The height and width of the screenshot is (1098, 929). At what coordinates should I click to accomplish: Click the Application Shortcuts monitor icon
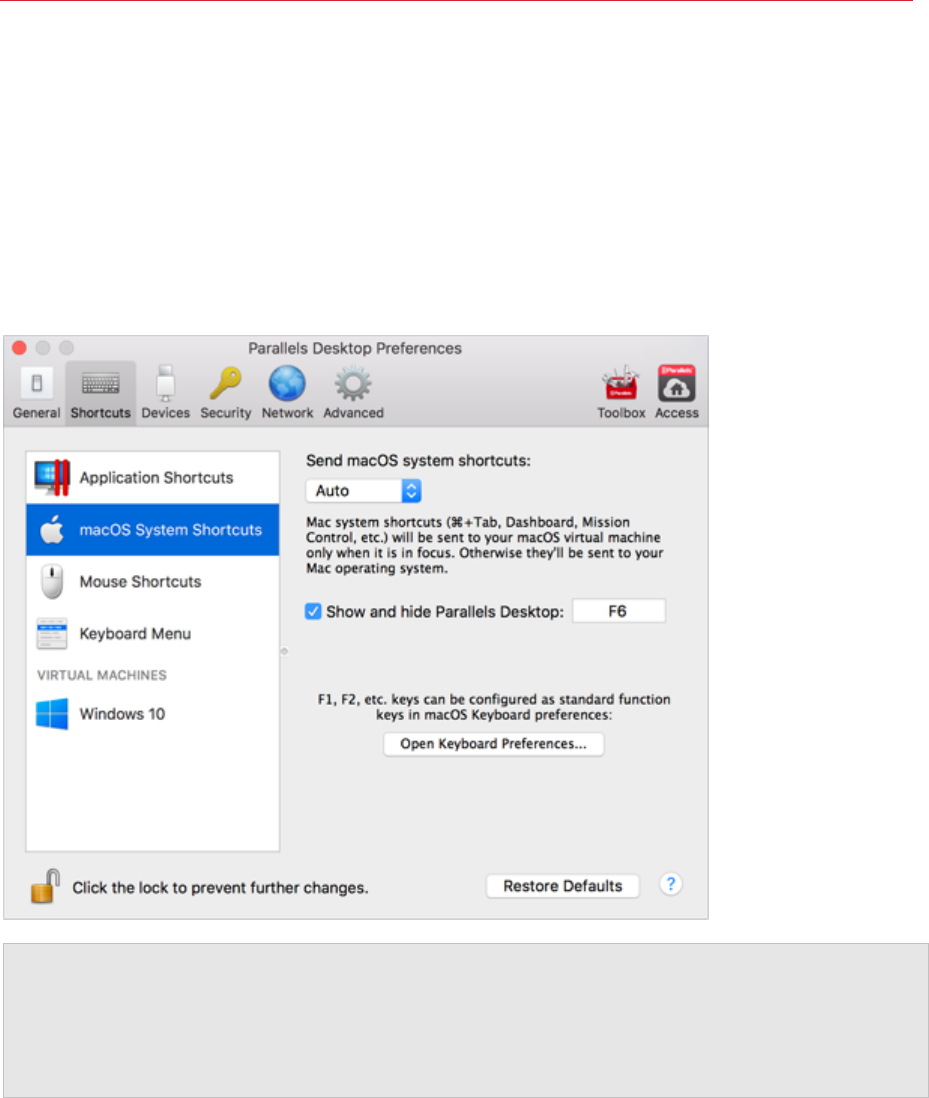(52, 478)
